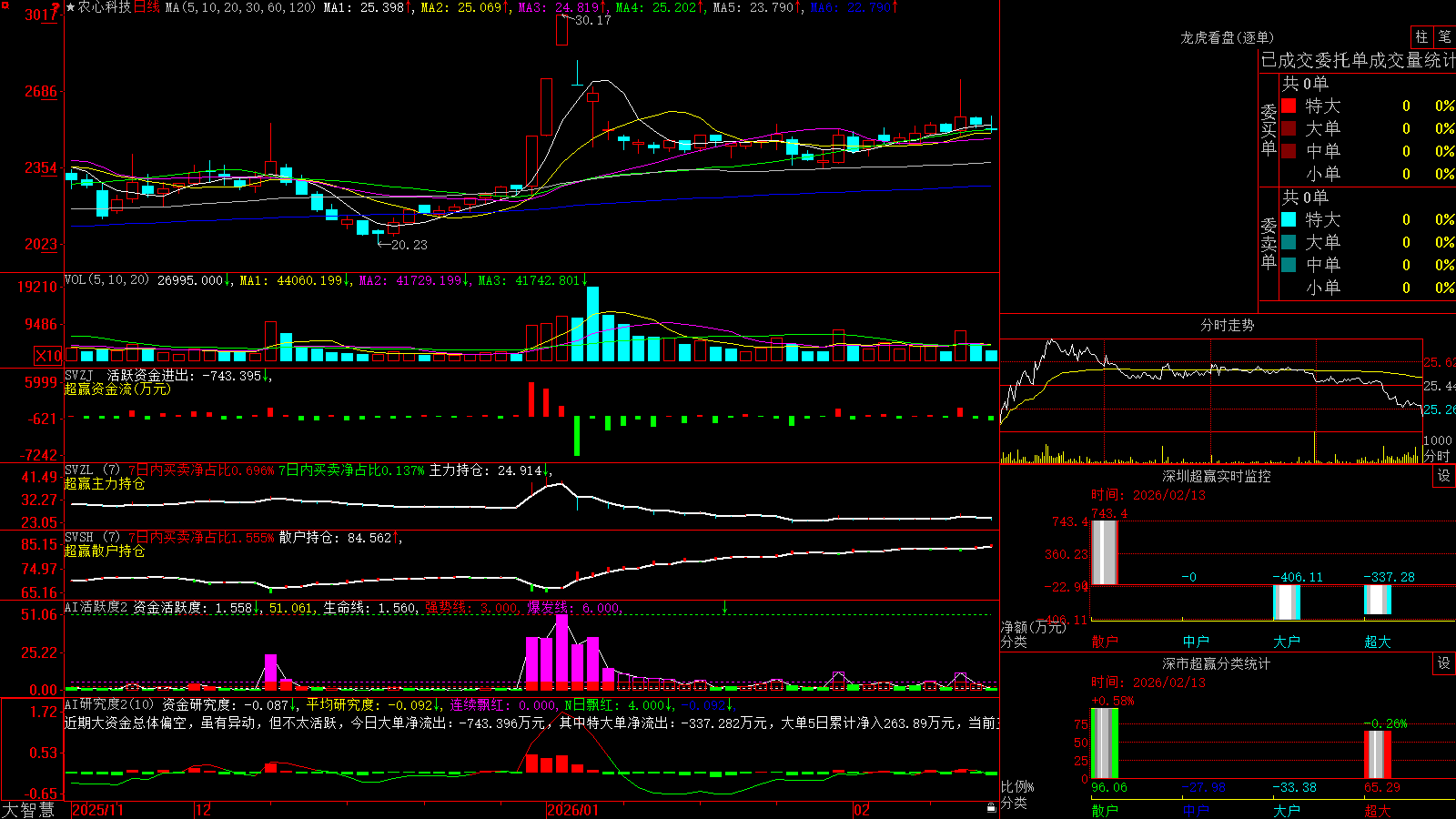The image size is (1456, 819).
Task: Click the 强势线: 3.000 label
Action: tap(472, 607)
